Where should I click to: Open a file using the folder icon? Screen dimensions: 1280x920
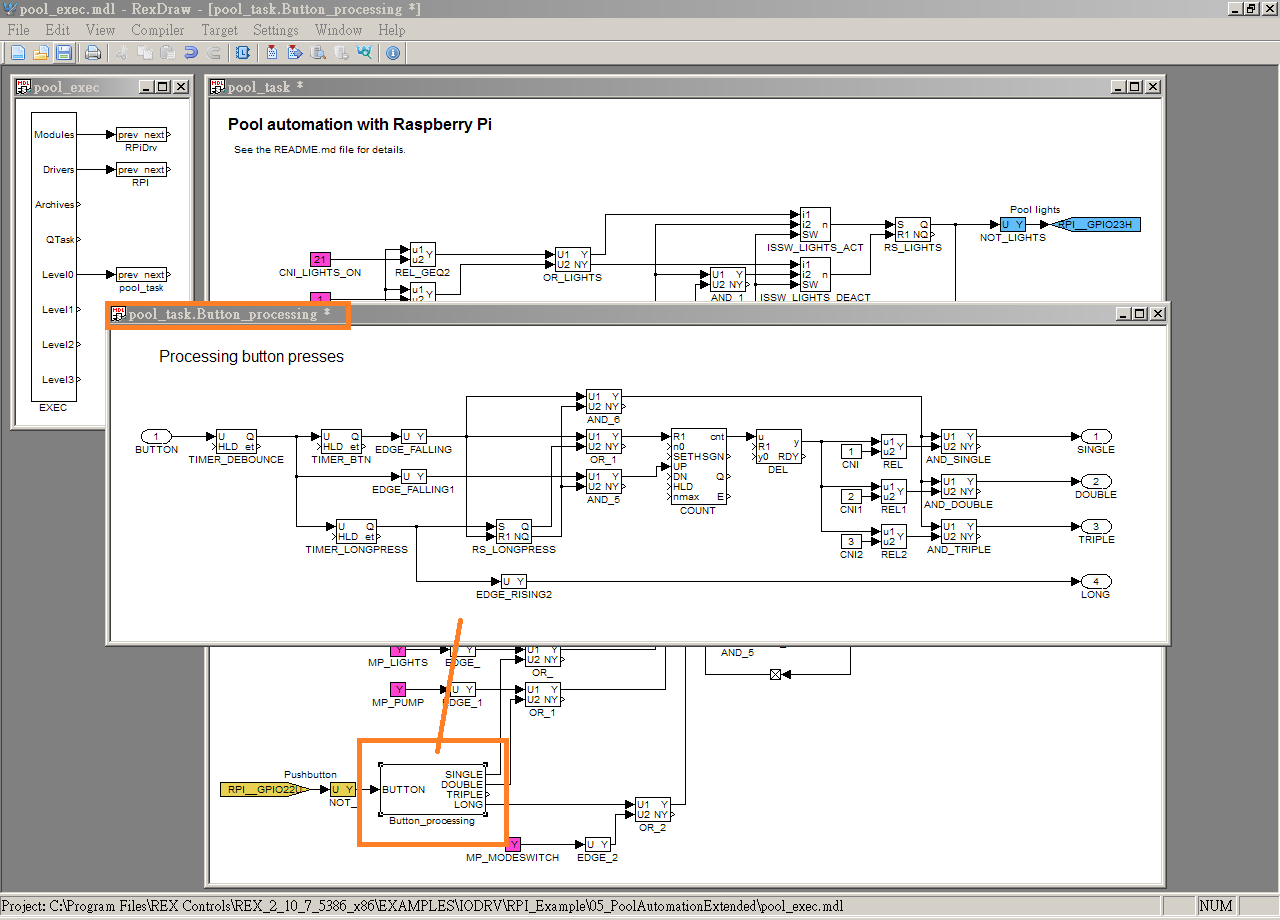[41, 52]
